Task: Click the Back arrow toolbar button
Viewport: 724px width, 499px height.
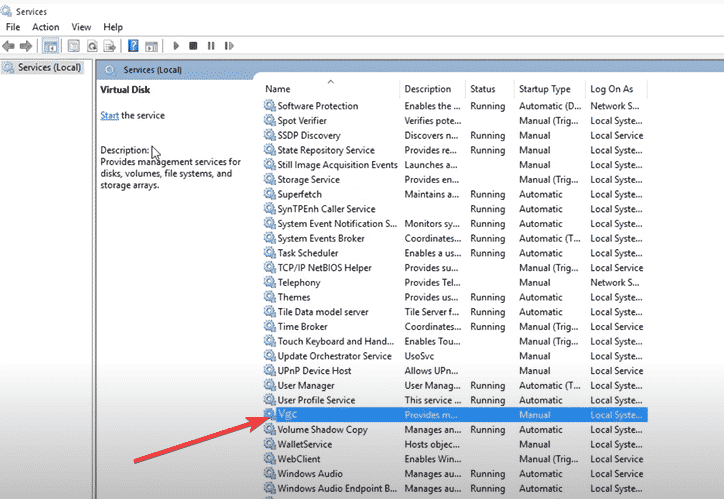Action: click(x=9, y=46)
